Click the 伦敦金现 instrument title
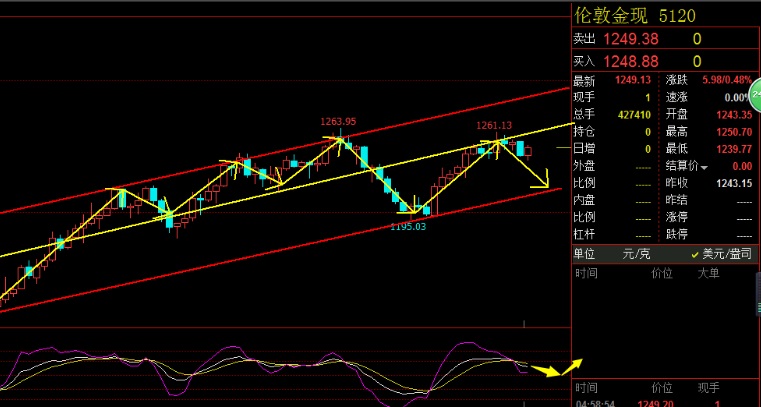The image size is (761, 407). click(611, 16)
